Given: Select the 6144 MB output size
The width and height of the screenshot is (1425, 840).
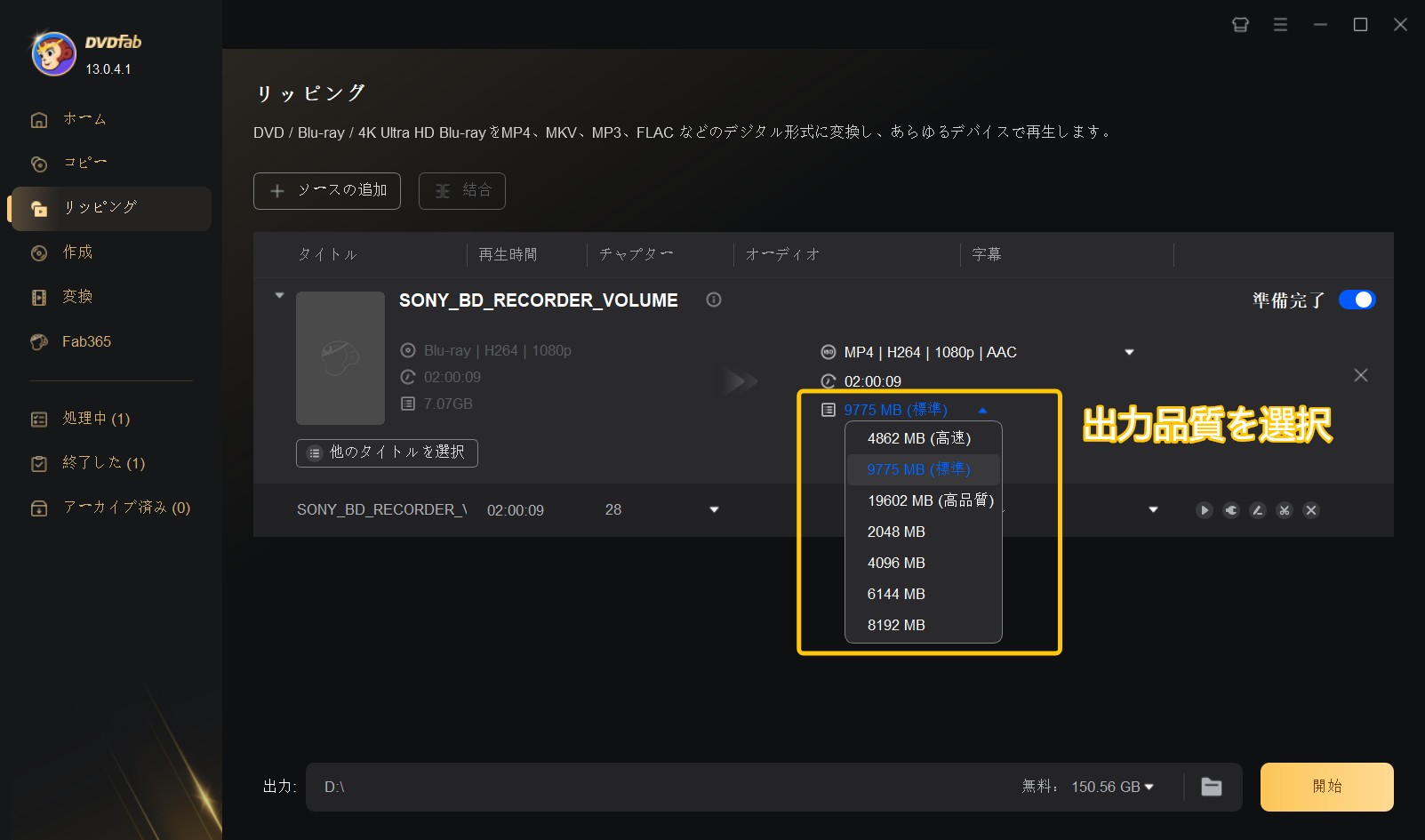Looking at the screenshot, I should point(923,594).
